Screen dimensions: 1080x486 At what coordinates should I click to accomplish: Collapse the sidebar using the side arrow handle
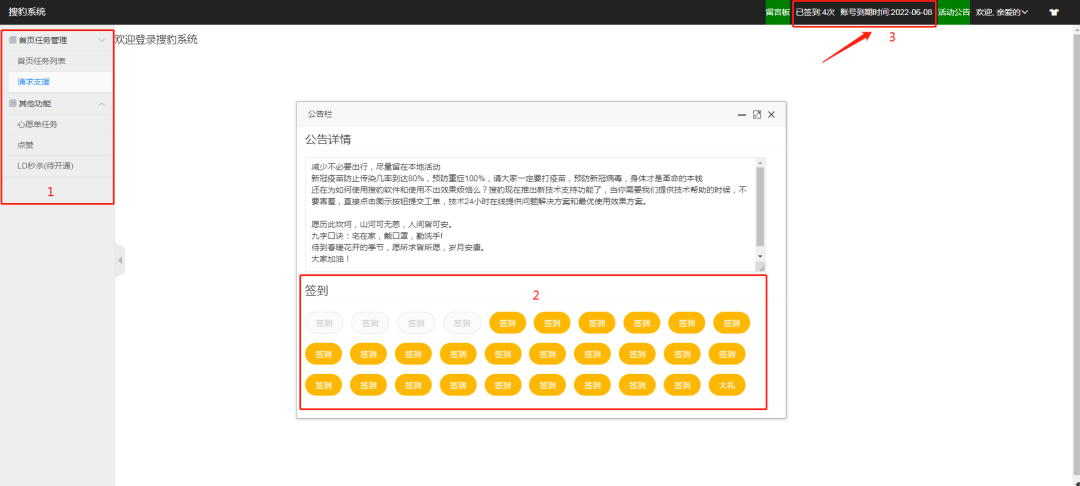coord(120,260)
